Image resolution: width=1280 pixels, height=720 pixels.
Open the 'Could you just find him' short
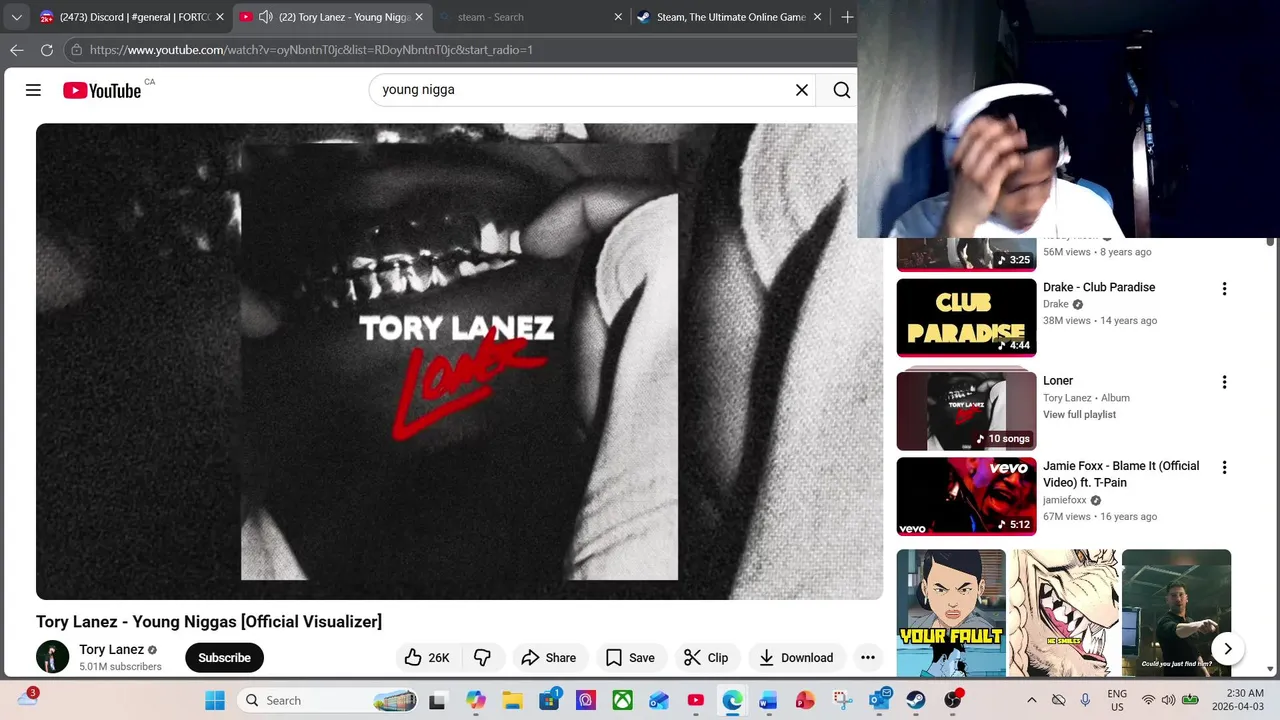[x=1176, y=613]
